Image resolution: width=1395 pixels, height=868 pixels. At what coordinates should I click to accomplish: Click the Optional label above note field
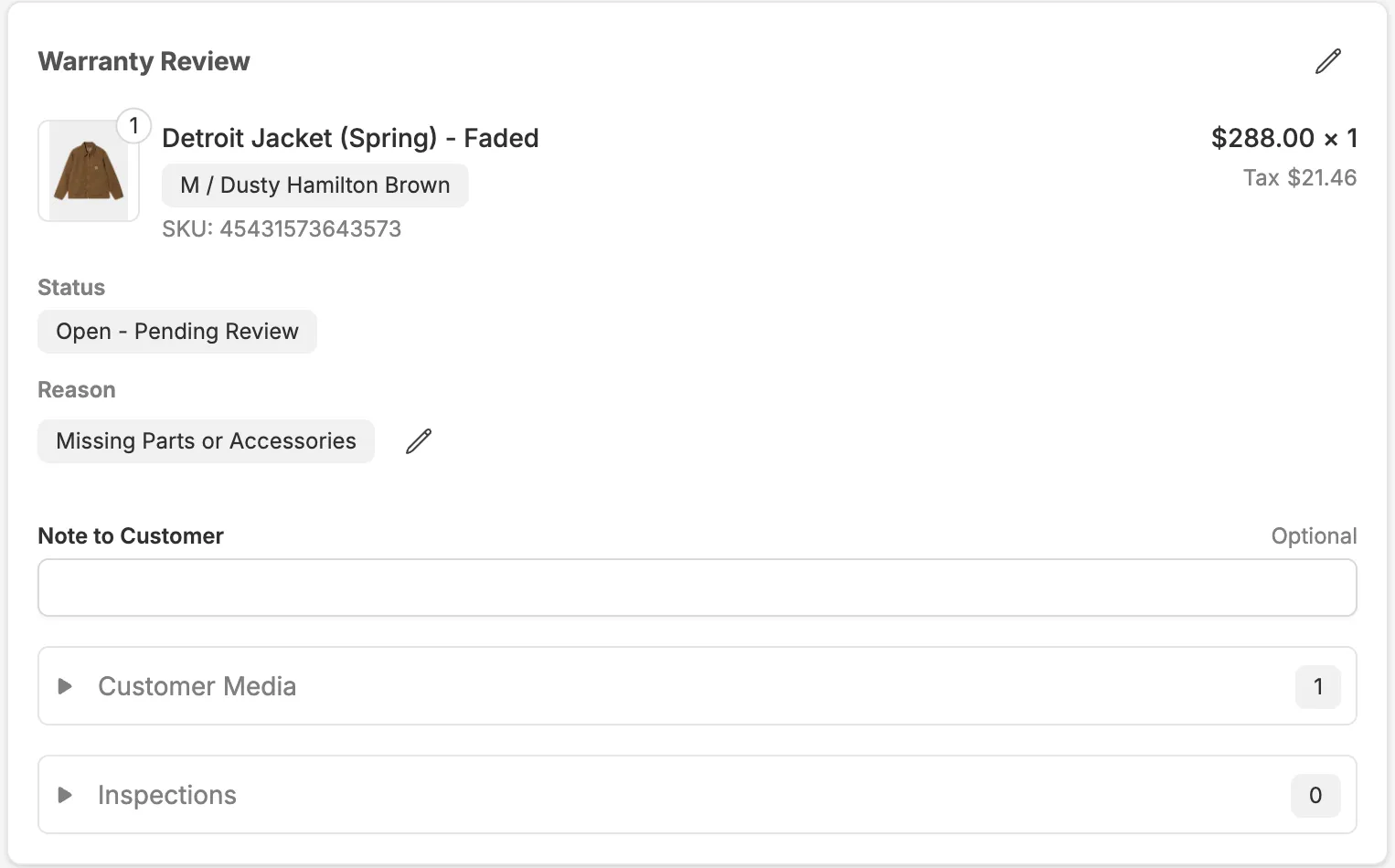click(1313, 536)
